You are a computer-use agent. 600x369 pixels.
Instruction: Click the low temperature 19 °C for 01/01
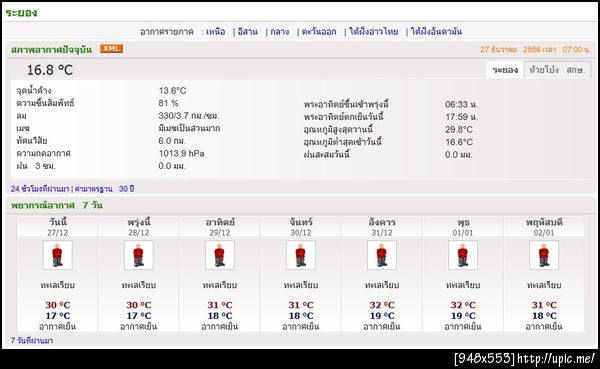(463, 316)
